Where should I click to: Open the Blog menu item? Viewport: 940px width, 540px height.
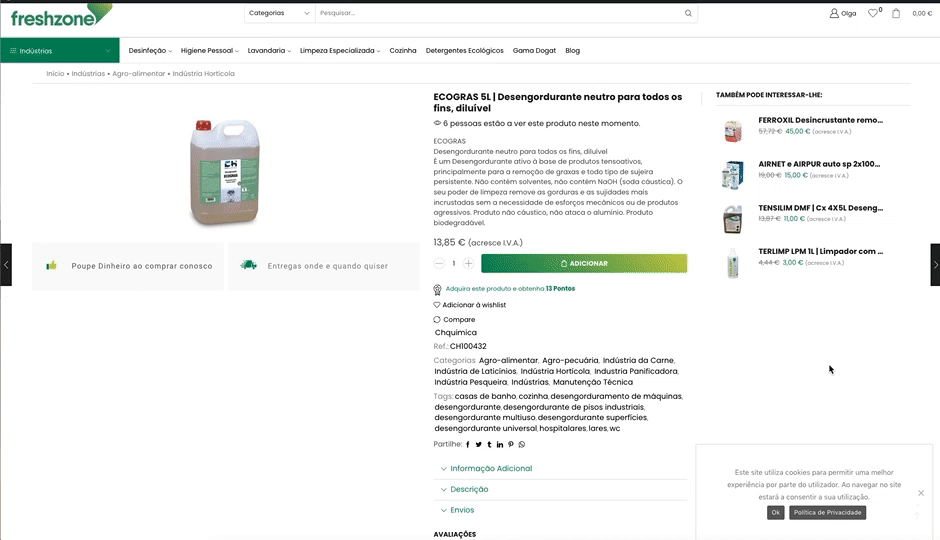573,51
